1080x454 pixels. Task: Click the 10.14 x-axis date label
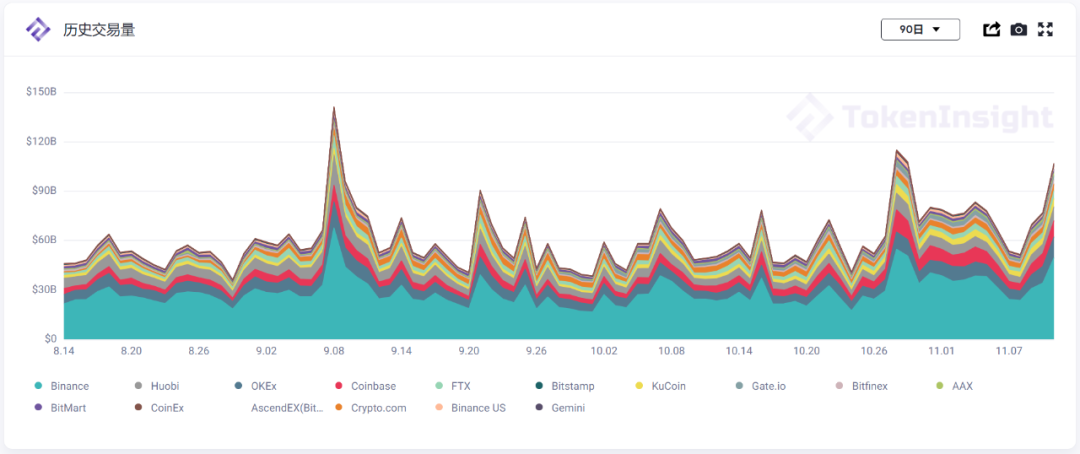[x=739, y=351]
